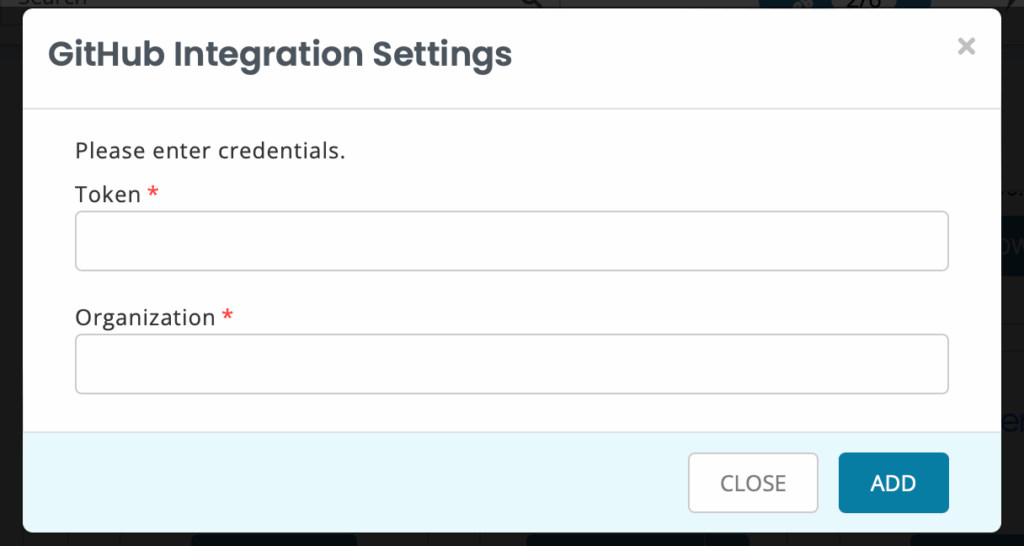Click the ADD button
Image resolution: width=1024 pixels, height=546 pixels.
[893, 483]
